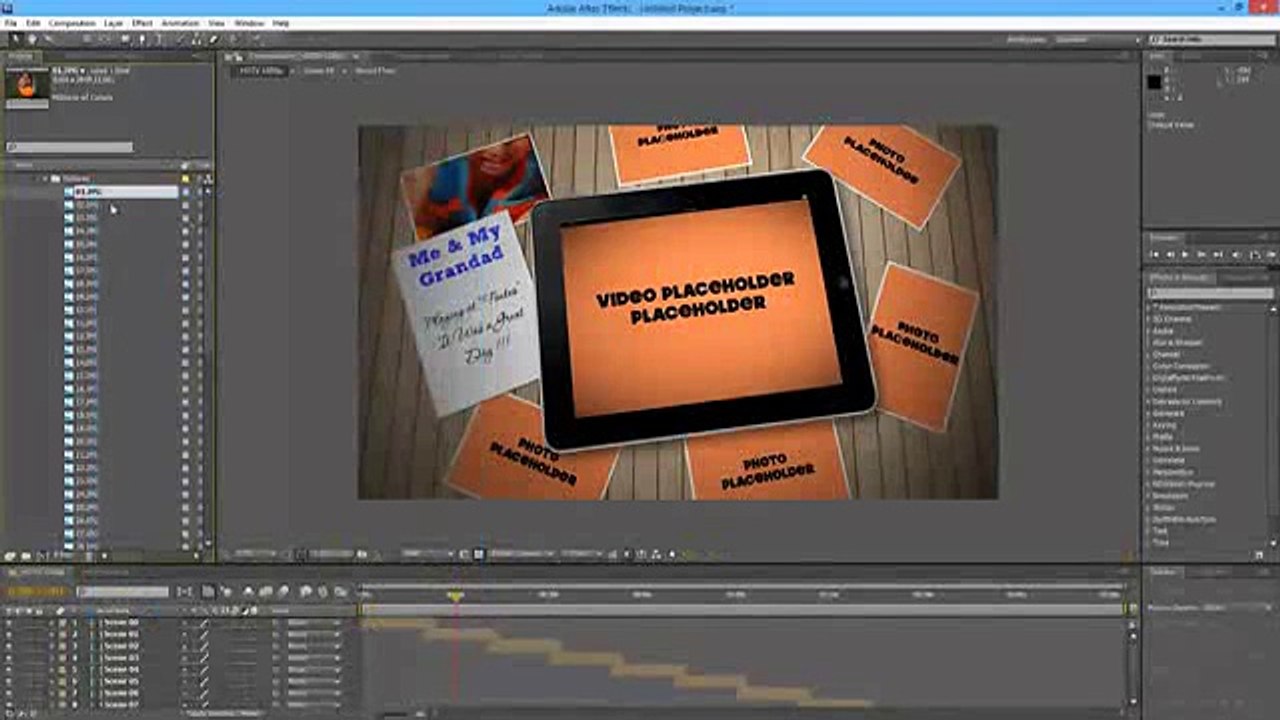Image resolution: width=1280 pixels, height=720 pixels.
Task: Open Composition Mini-Flowchart icon in timeline
Action: tap(186, 592)
